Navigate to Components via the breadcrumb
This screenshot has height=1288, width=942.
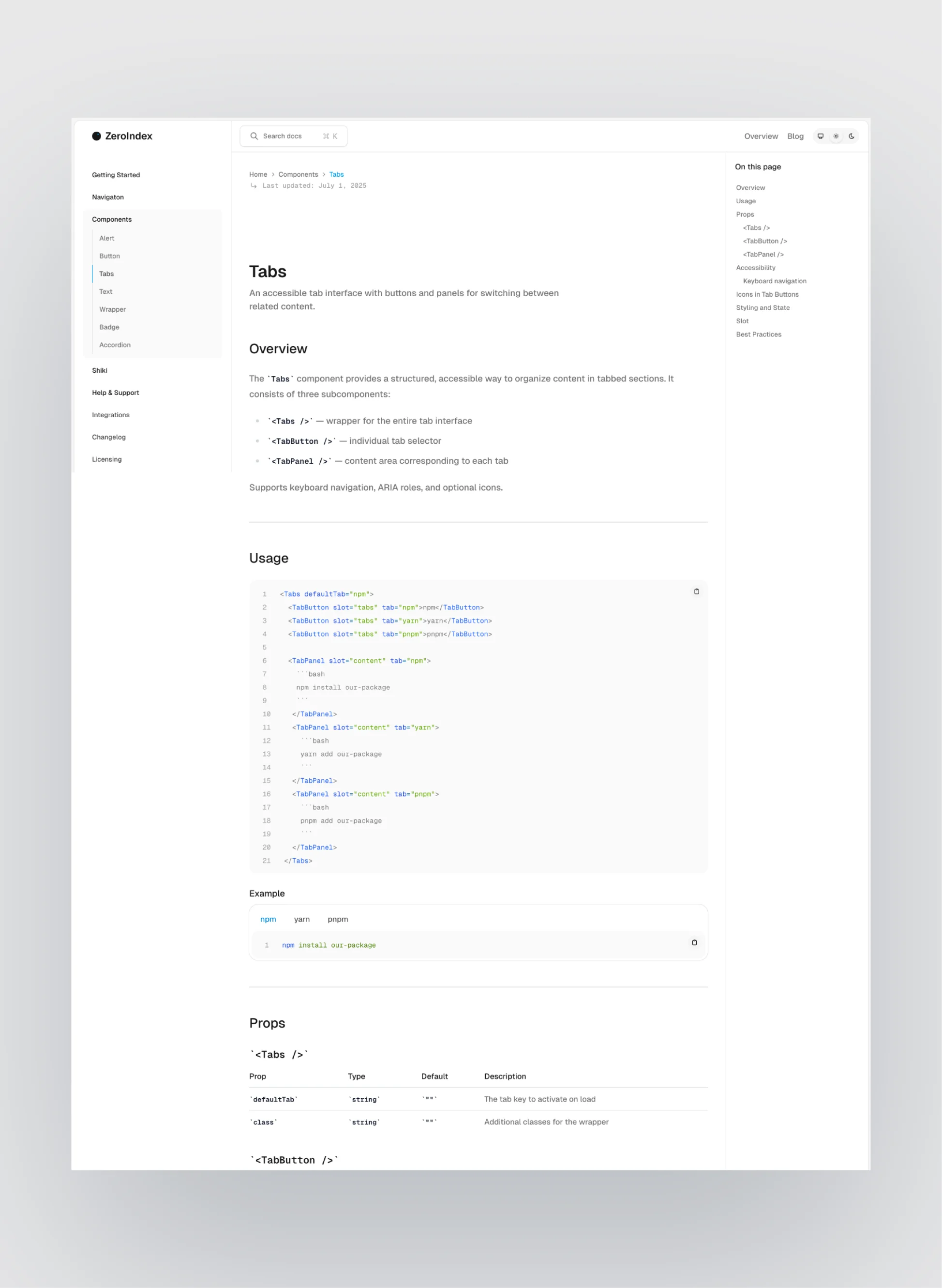coord(298,174)
